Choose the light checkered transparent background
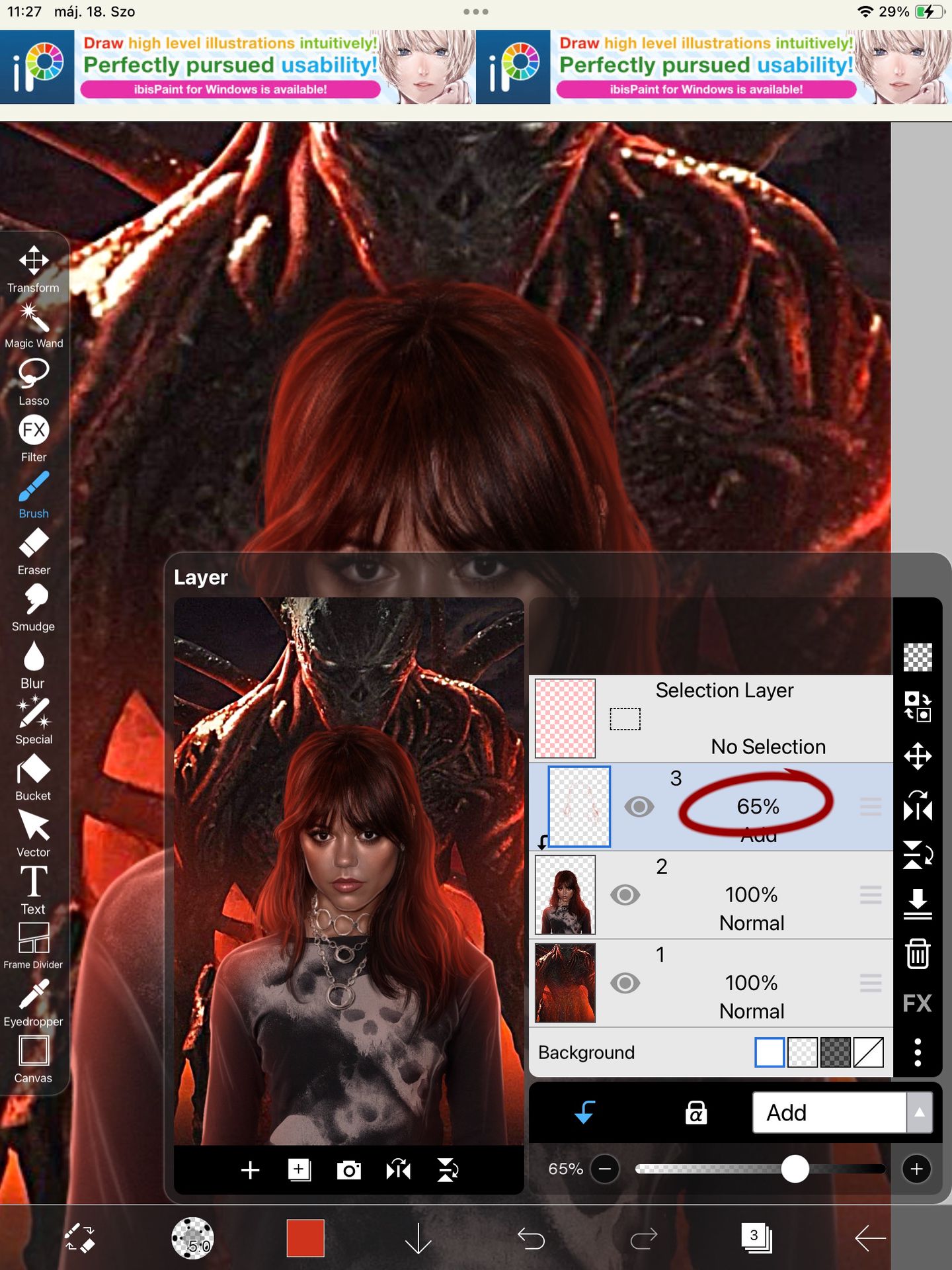The height and width of the screenshot is (1270, 952). (803, 1052)
